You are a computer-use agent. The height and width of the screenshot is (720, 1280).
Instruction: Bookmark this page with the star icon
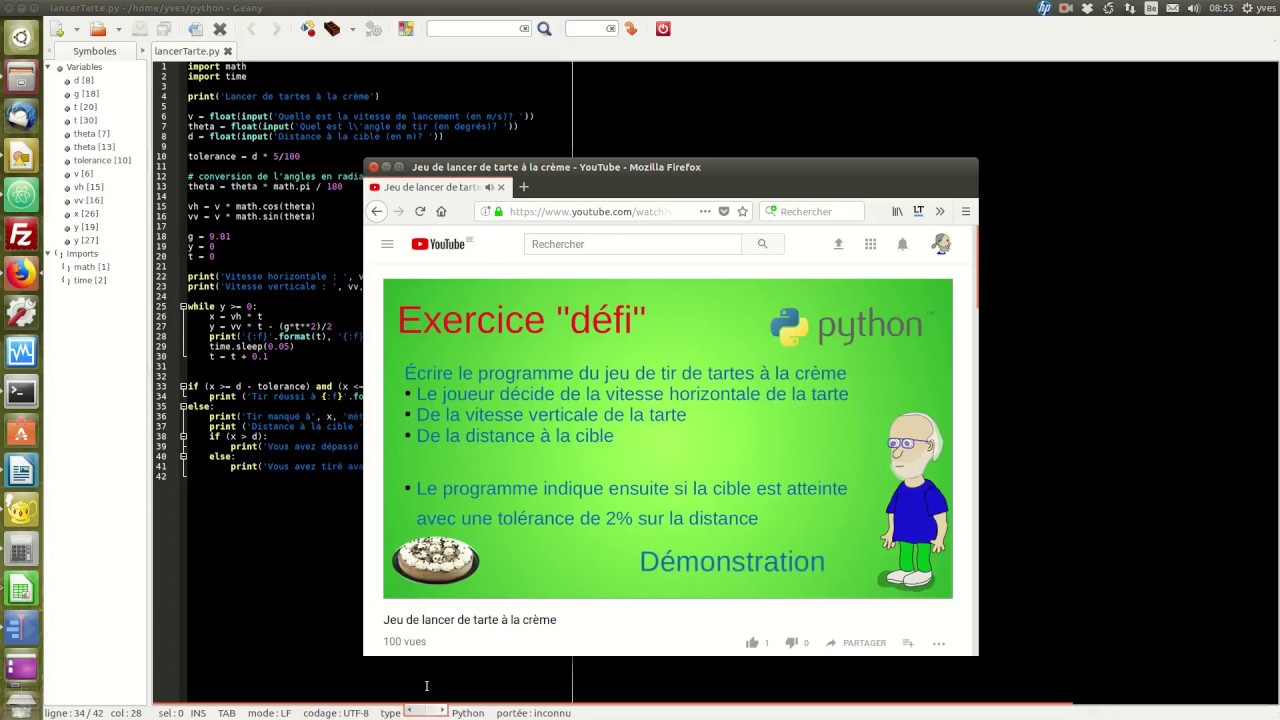tap(742, 211)
